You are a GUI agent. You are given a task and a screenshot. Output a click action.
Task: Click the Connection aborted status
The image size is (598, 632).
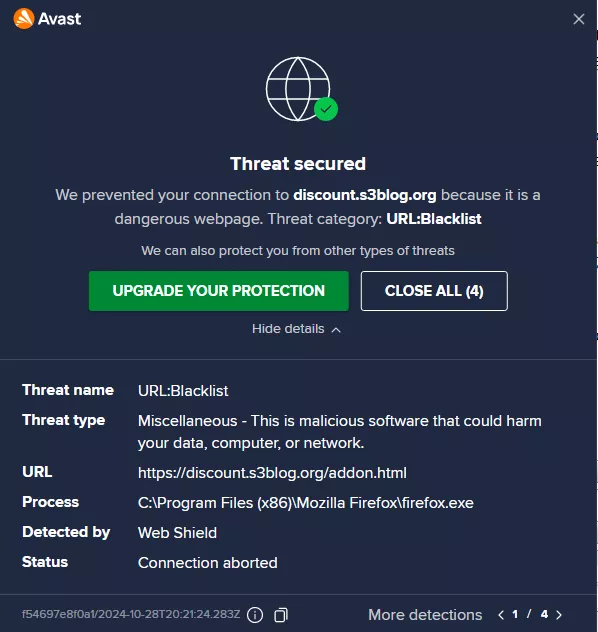tap(208, 563)
